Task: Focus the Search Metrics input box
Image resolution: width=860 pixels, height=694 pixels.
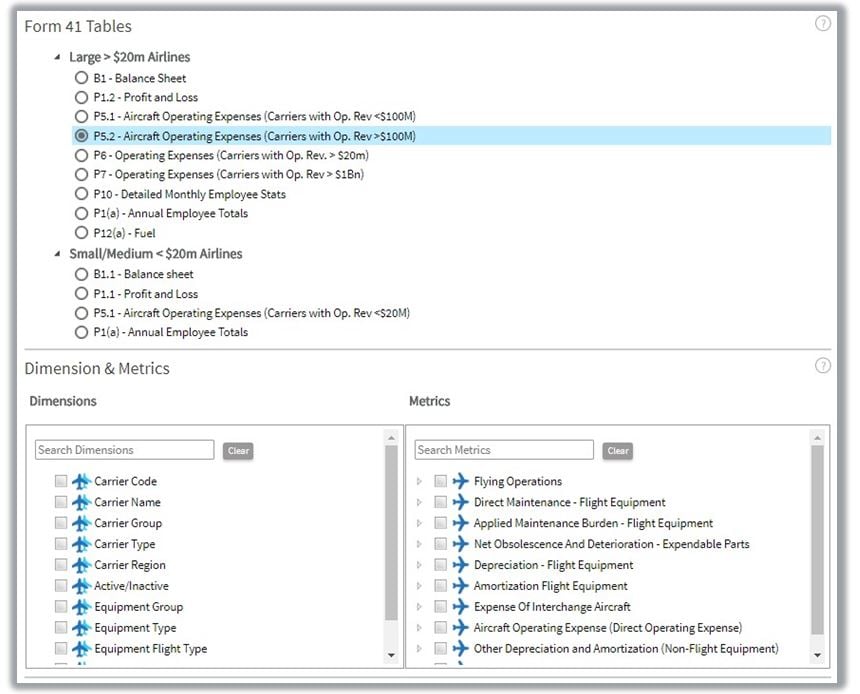Action: coord(504,450)
